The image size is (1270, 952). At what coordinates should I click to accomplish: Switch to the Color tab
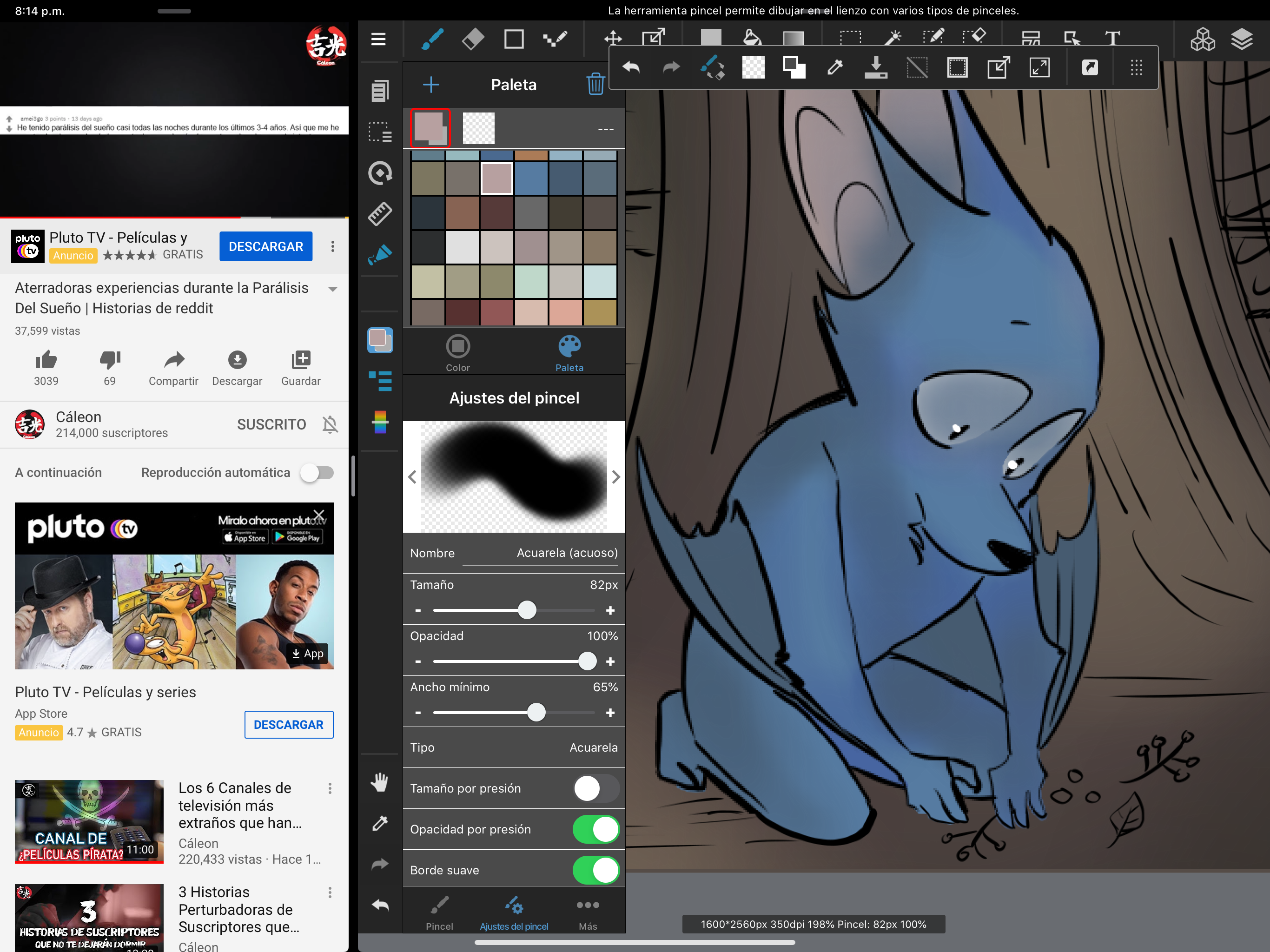coord(457,353)
